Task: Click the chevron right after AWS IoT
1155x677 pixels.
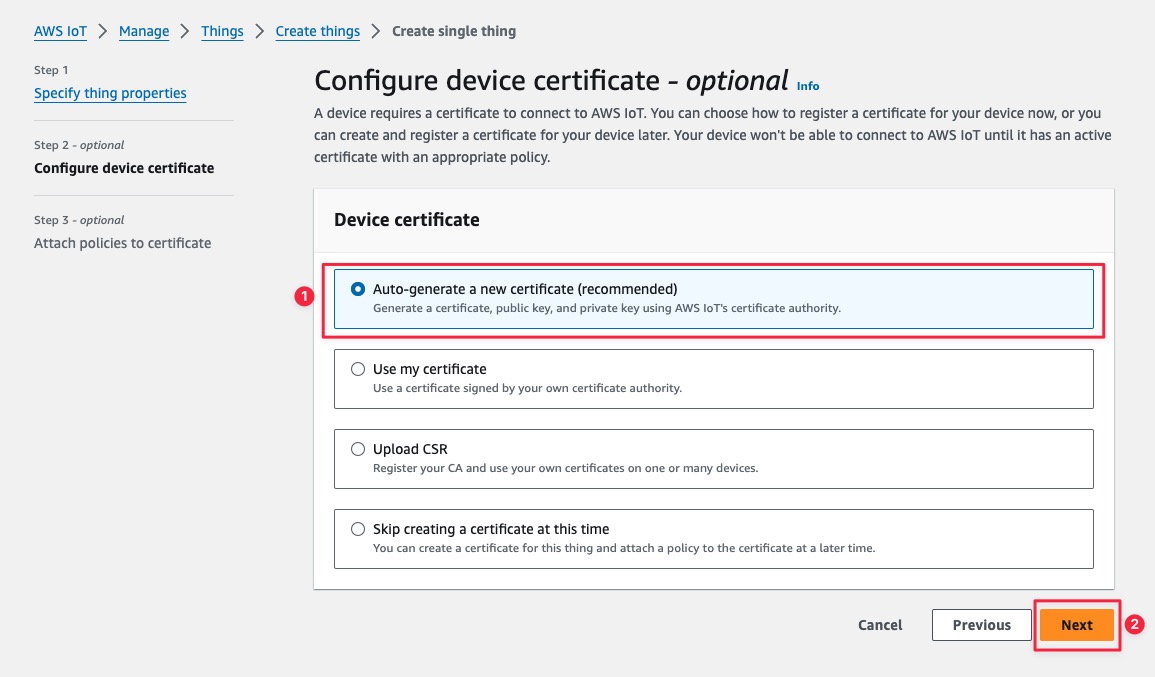Action: point(103,31)
